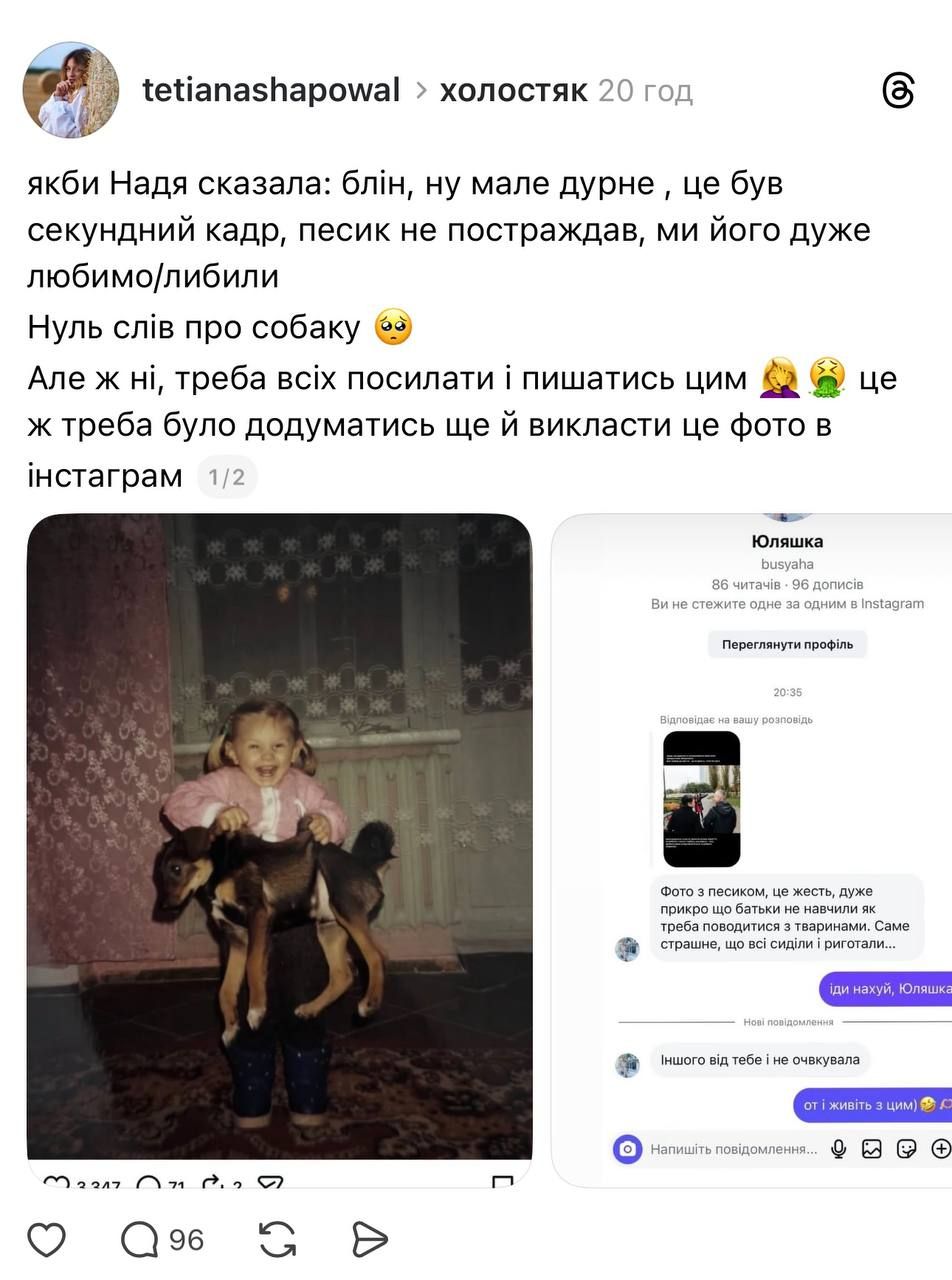Tap the plus icon in message input
The width and height of the screenshot is (952, 1280).
941,1149
